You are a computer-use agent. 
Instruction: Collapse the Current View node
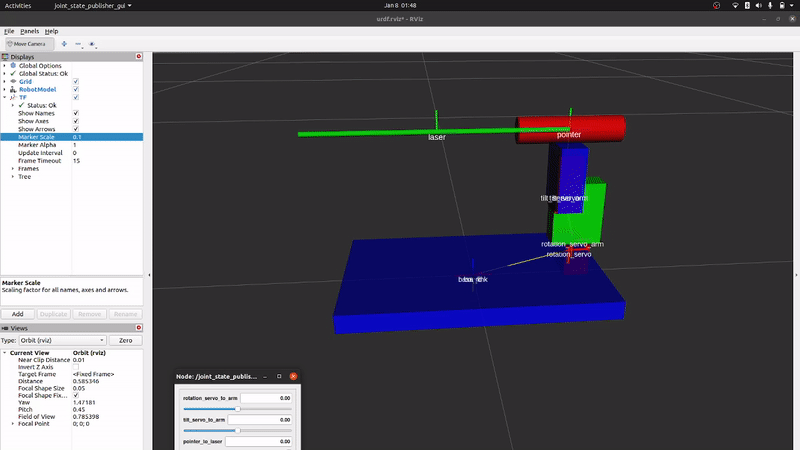[5, 353]
